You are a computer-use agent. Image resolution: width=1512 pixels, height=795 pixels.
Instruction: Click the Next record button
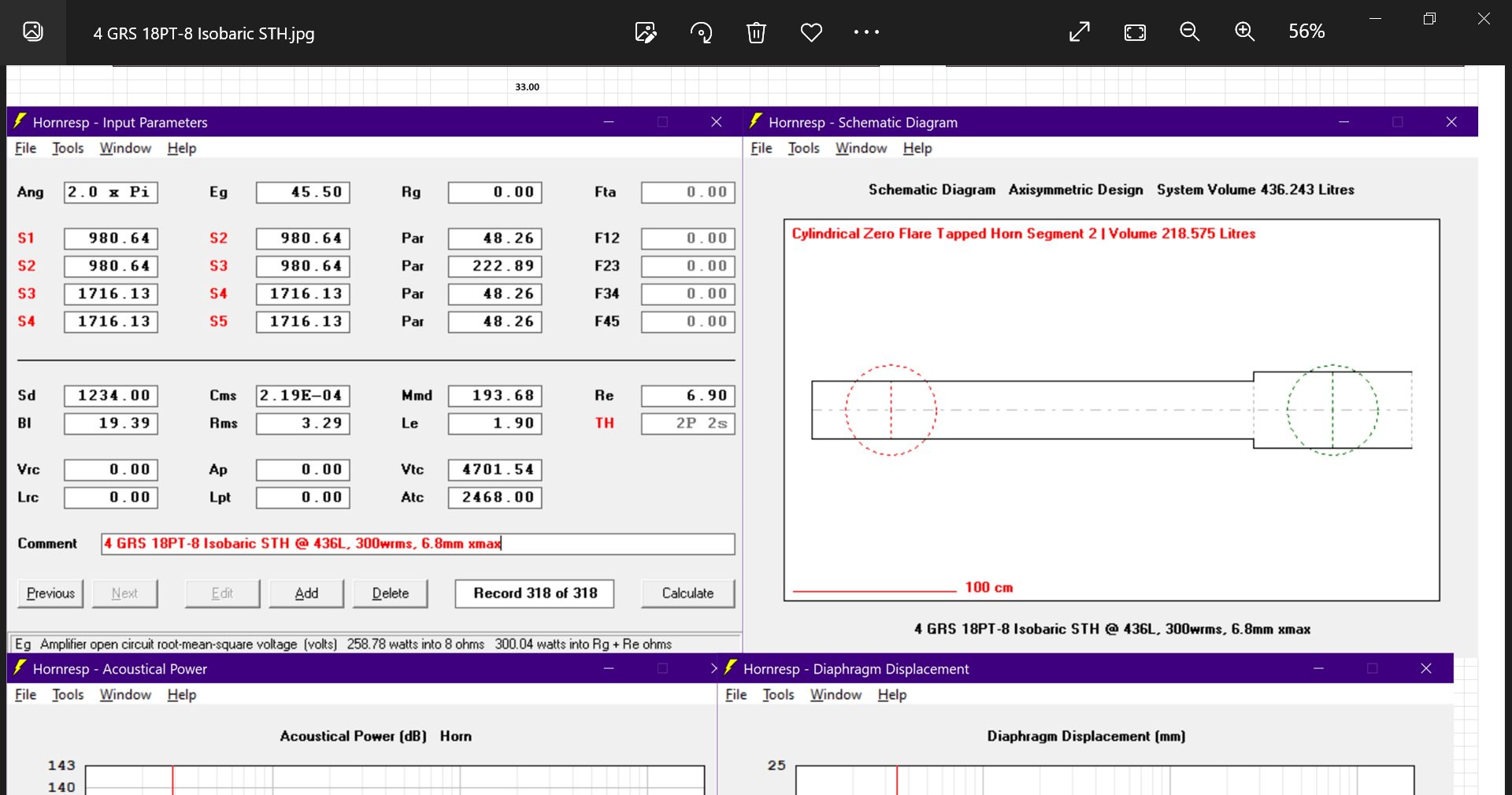pyautogui.click(x=124, y=593)
